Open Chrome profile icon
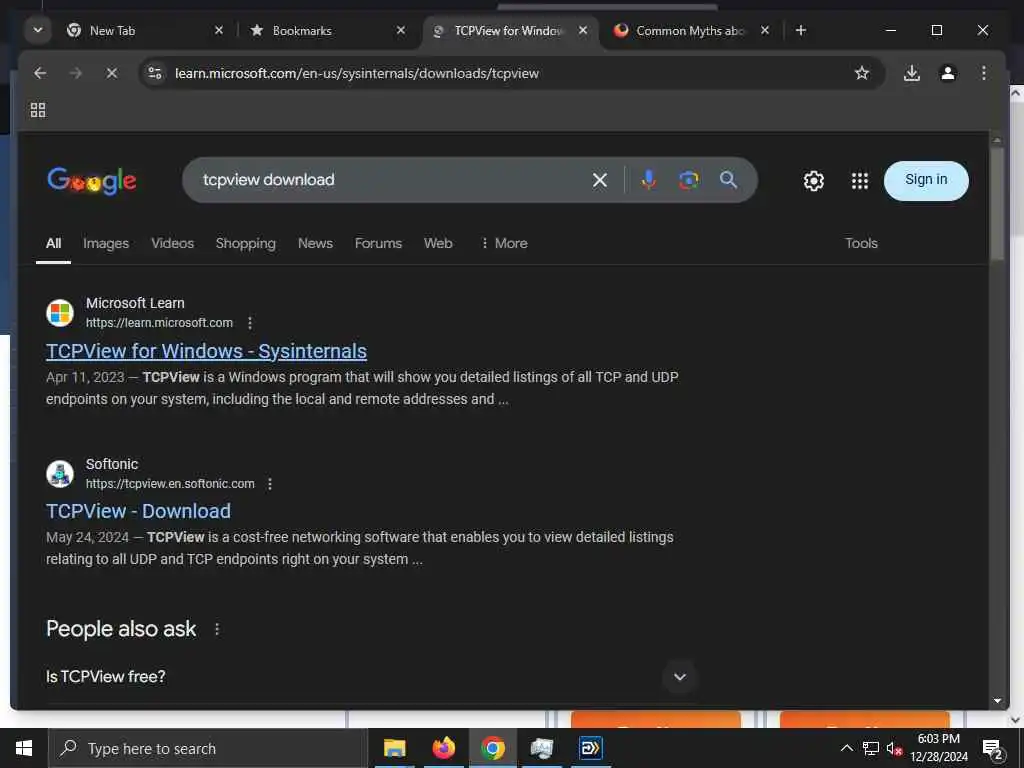1024x768 pixels. pos(948,73)
